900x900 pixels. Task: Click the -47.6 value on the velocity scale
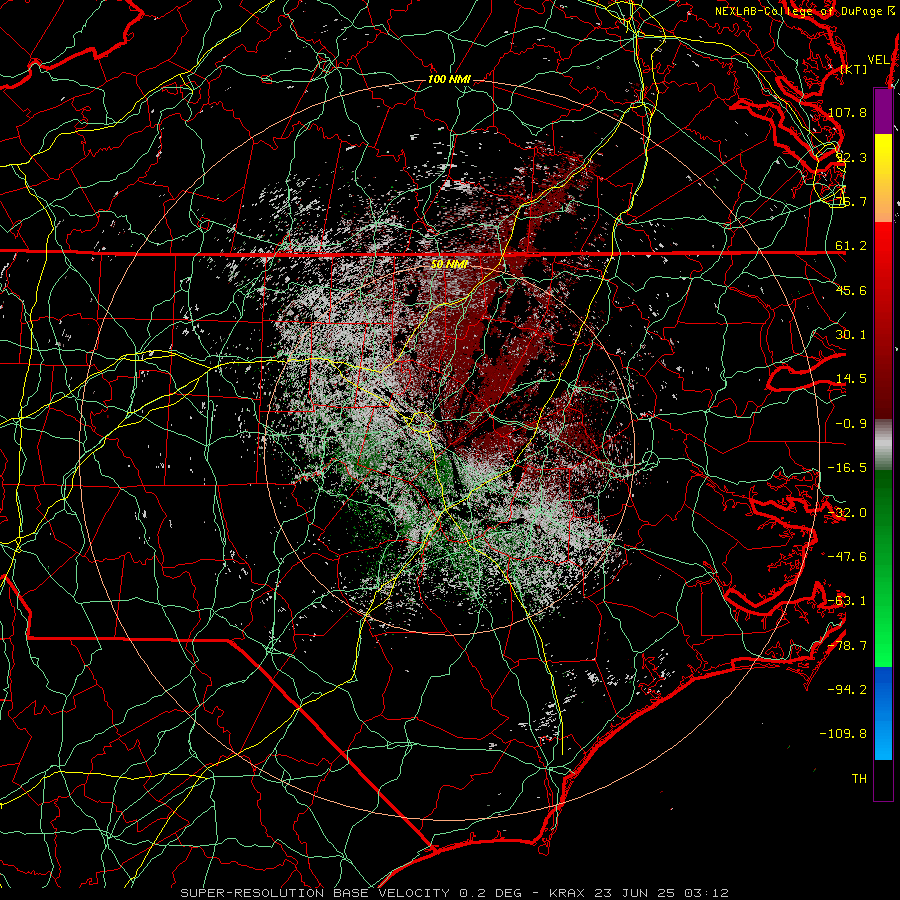pyautogui.click(x=847, y=557)
